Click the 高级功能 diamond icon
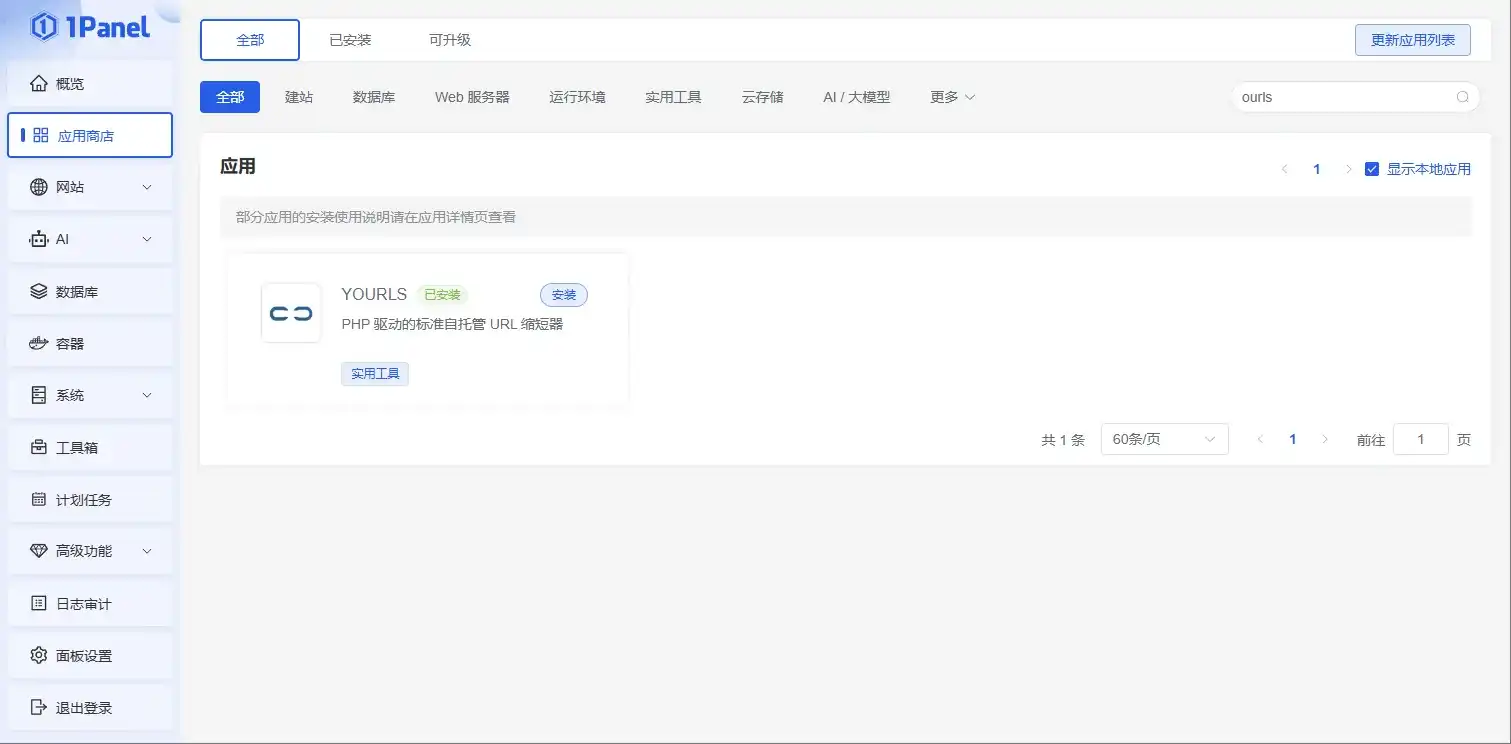 point(39,551)
